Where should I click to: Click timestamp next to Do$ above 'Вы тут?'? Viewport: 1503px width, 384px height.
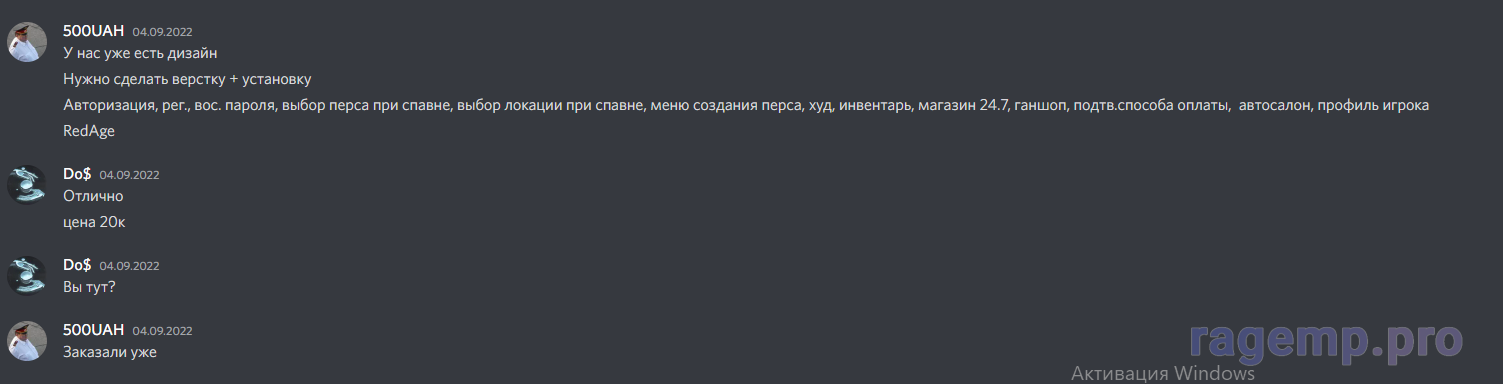click(x=129, y=266)
